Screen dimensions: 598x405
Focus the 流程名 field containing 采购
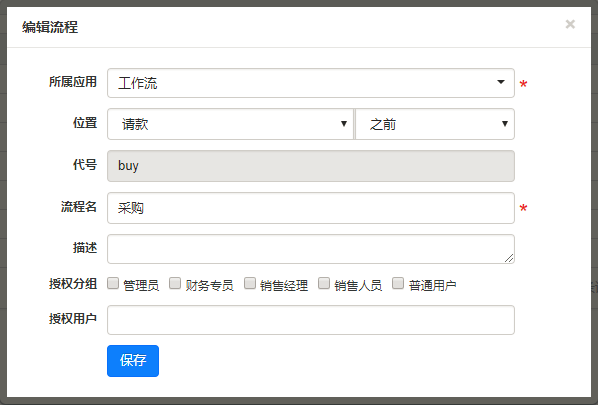click(311, 208)
